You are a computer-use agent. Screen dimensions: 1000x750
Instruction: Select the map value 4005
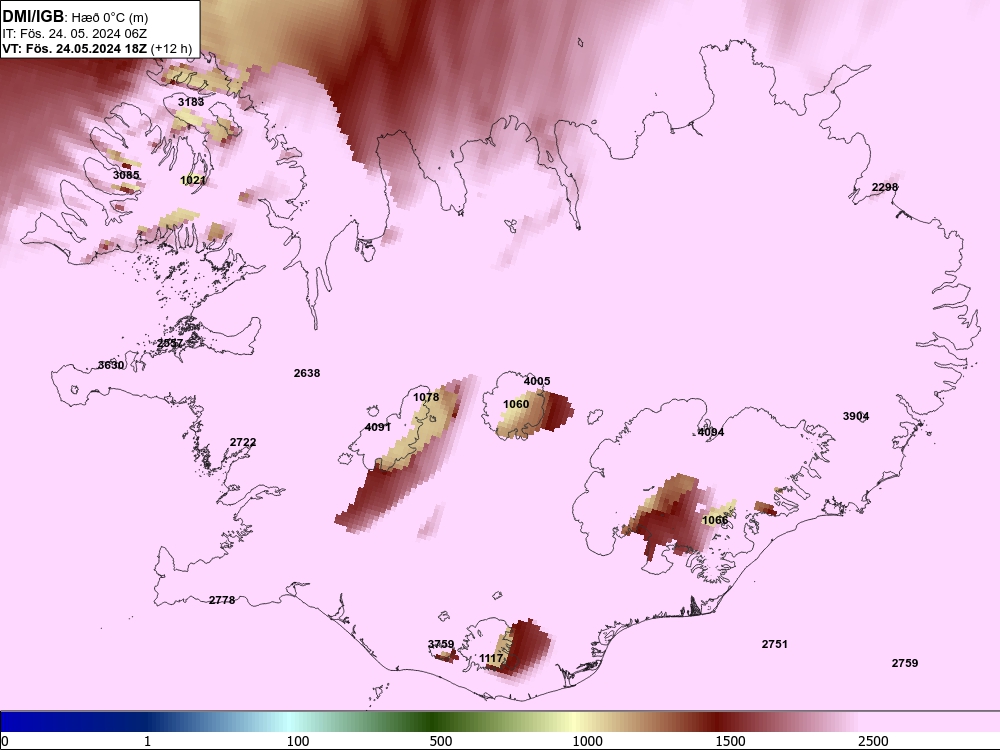coord(537,381)
